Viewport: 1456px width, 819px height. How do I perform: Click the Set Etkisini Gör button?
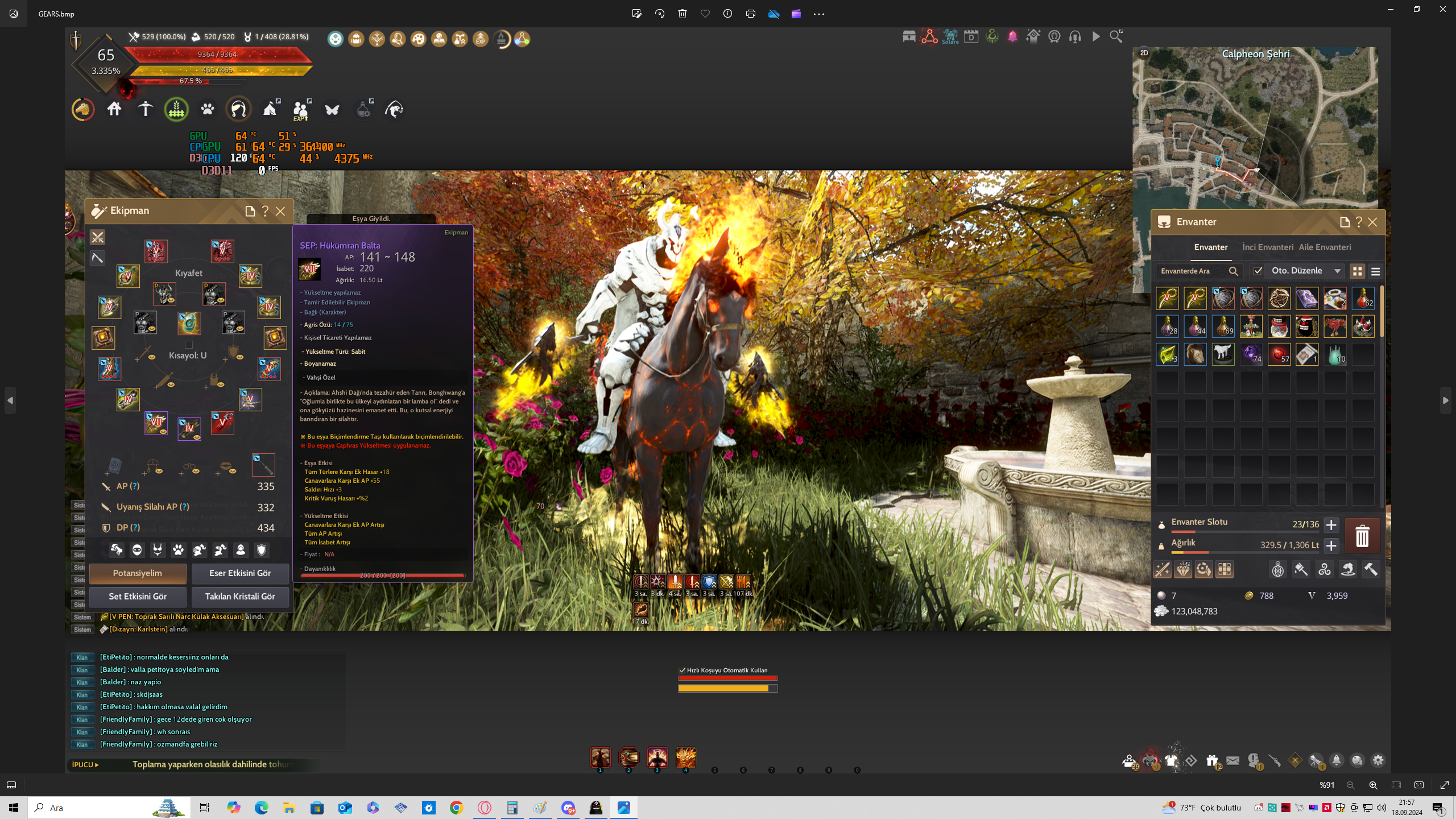(x=138, y=597)
